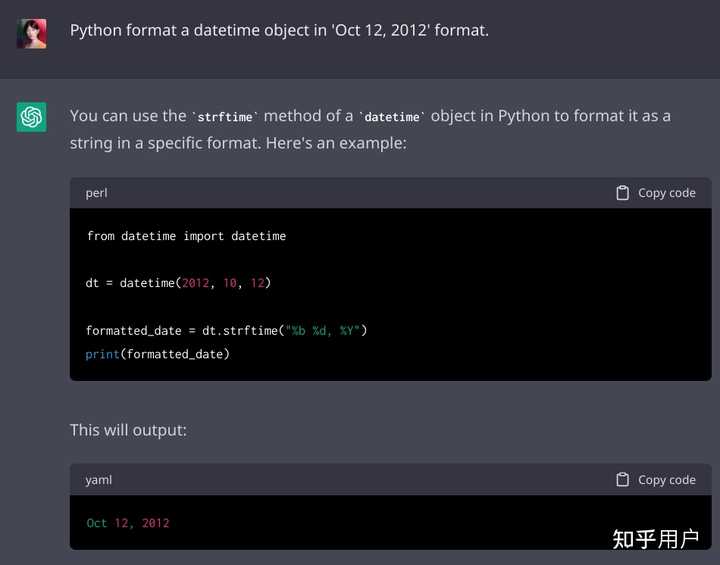Click the blue "print" keyword
The height and width of the screenshot is (565, 720).
tap(102, 354)
